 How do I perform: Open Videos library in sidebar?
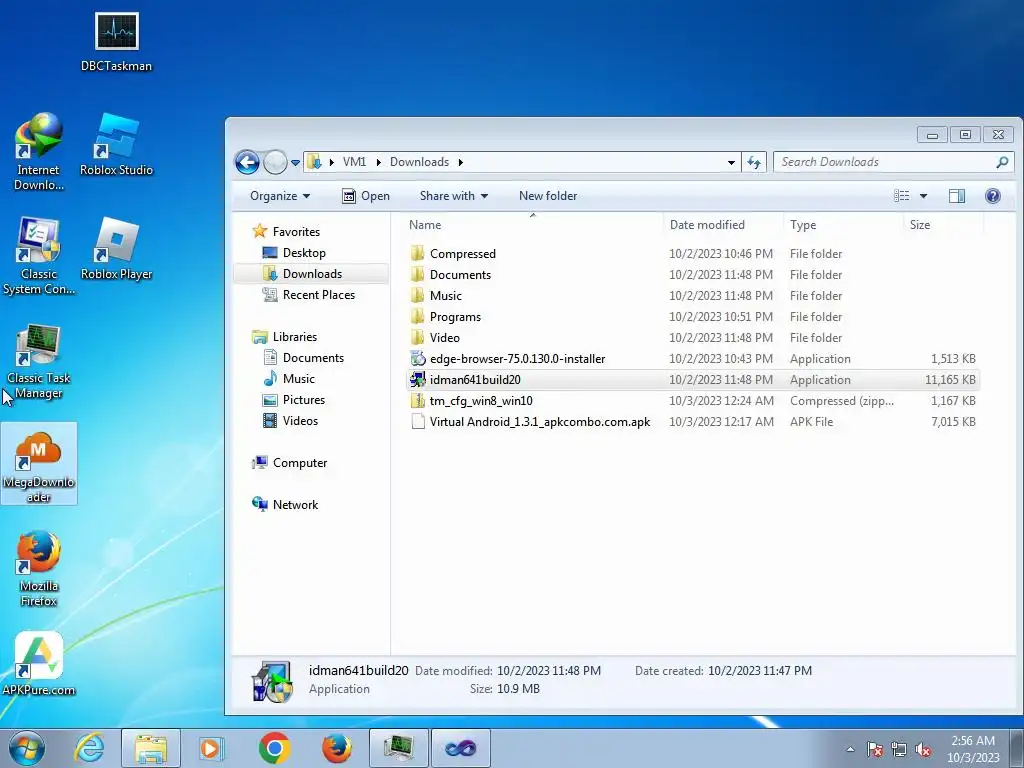tap(300, 421)
